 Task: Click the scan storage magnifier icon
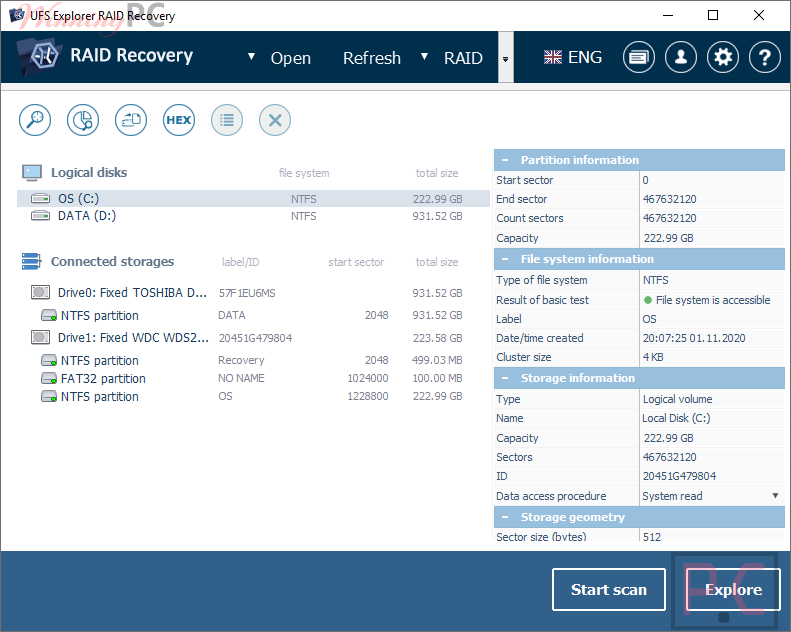[35, 120]
